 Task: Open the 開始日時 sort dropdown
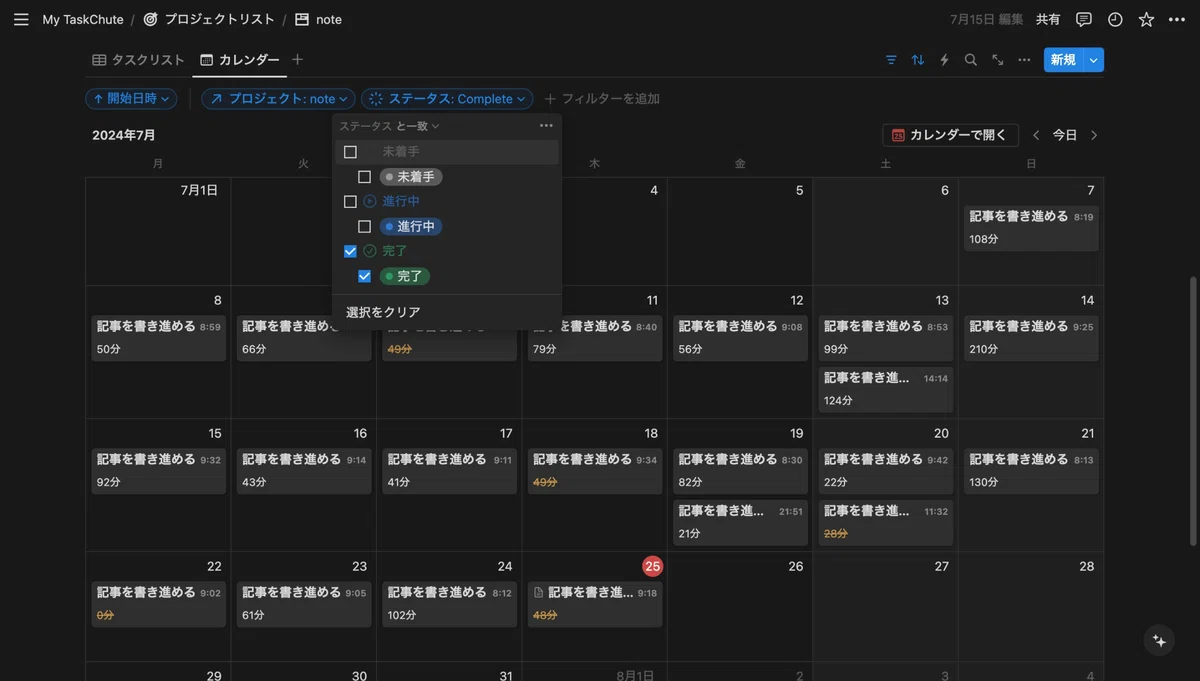pos(131,99)
